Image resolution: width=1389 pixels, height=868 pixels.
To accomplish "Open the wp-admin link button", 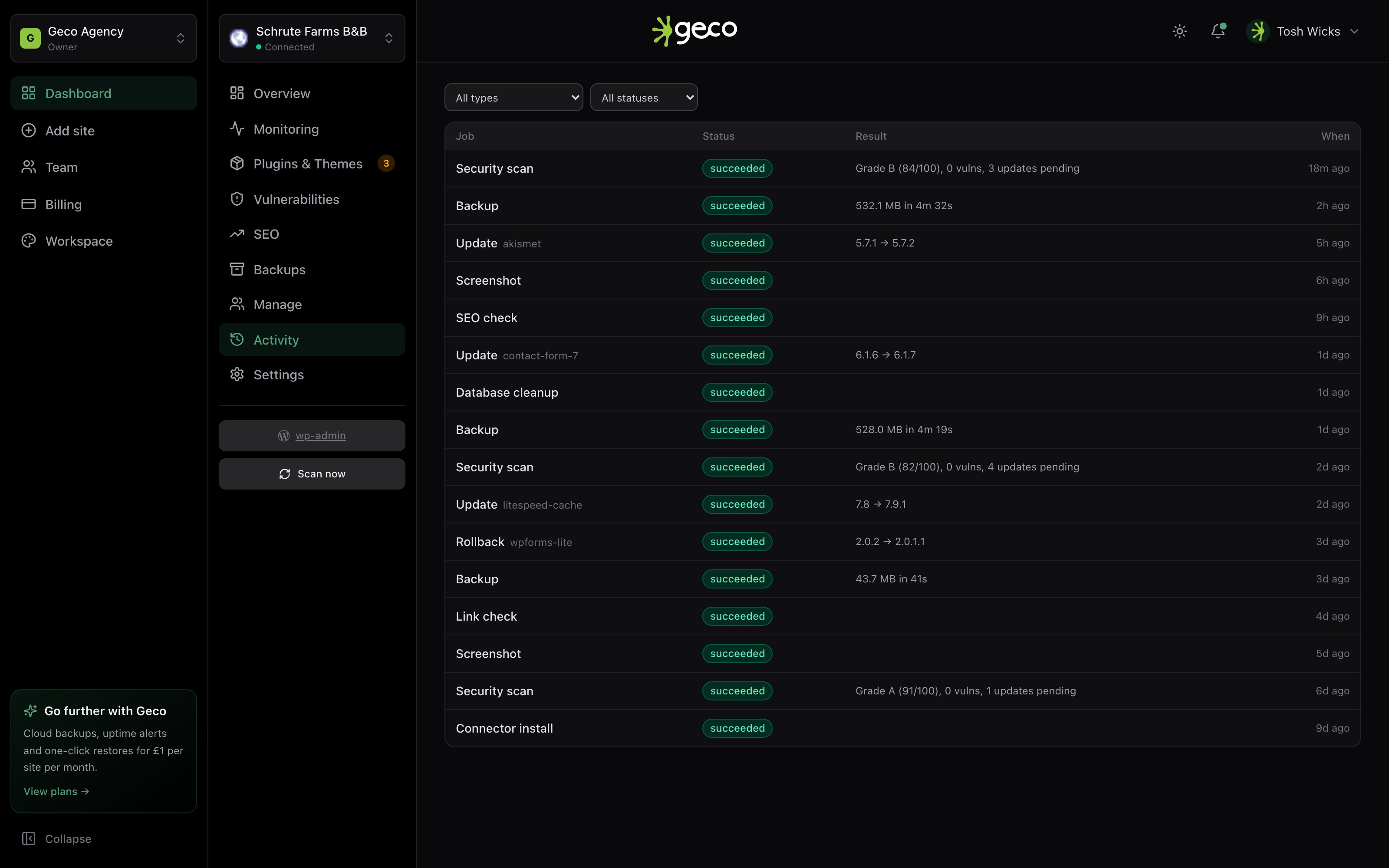I will point(312,436).
